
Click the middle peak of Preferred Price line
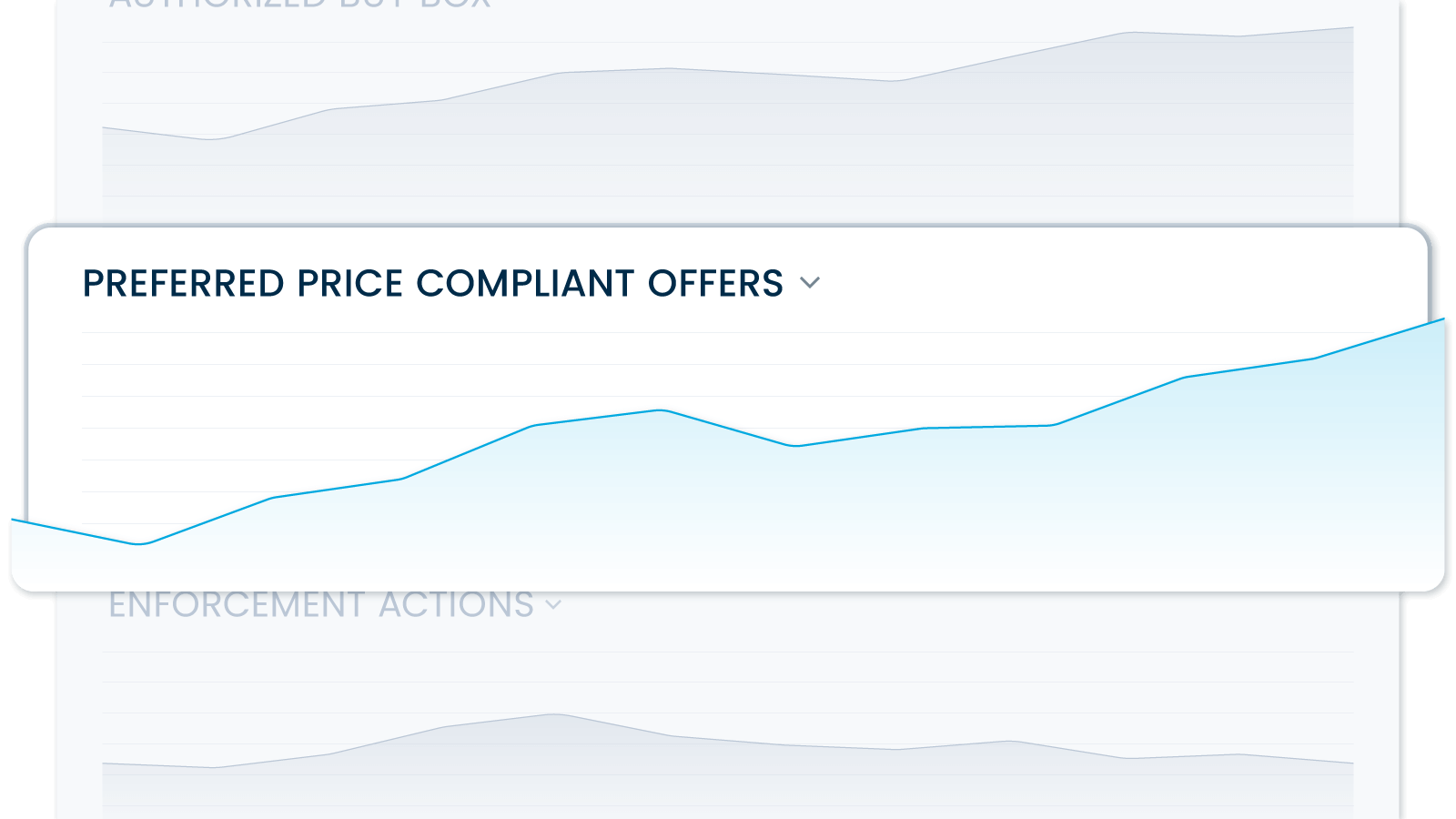[x=662, y=410]
